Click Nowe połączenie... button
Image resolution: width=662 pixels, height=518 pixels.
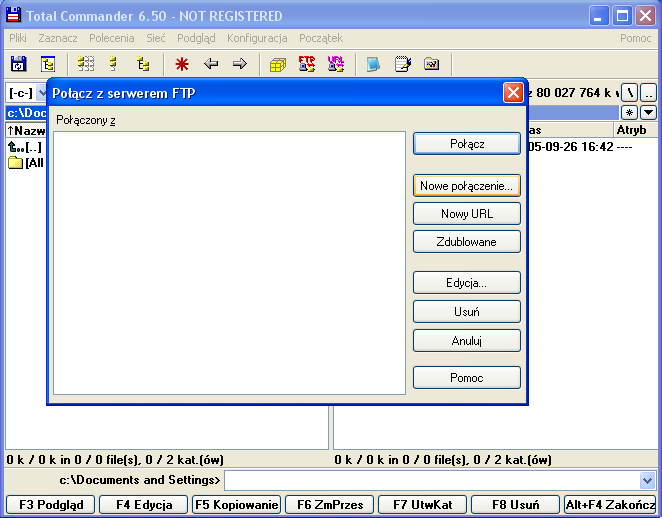coord(467,186)
